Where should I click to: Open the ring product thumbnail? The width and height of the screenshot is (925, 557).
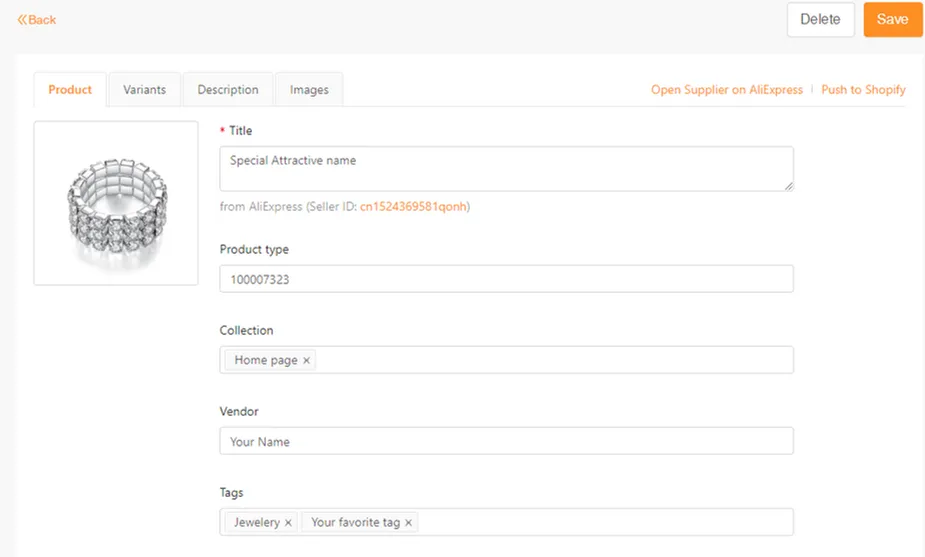click(116, 203)
